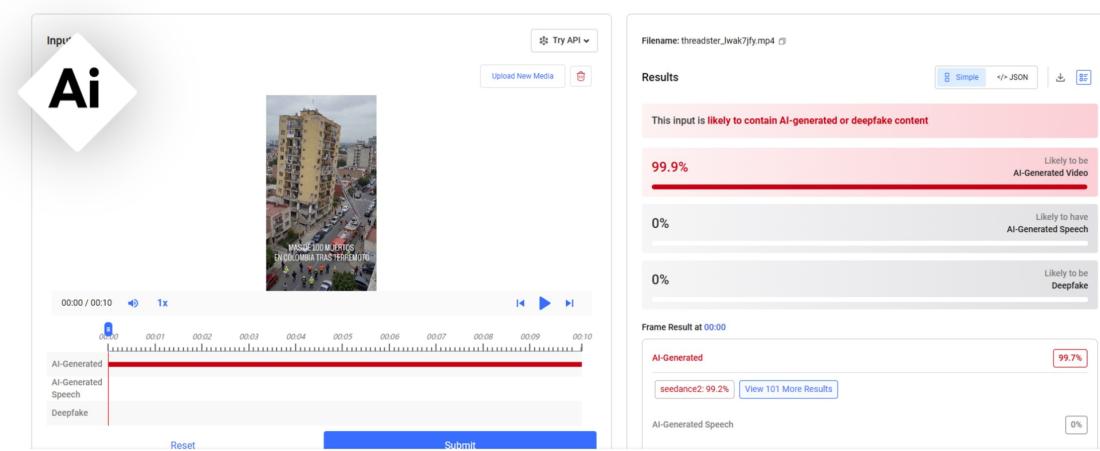Screen dimensions: 1100x451
Task: Skip to next frame
Action: point(569,303)
